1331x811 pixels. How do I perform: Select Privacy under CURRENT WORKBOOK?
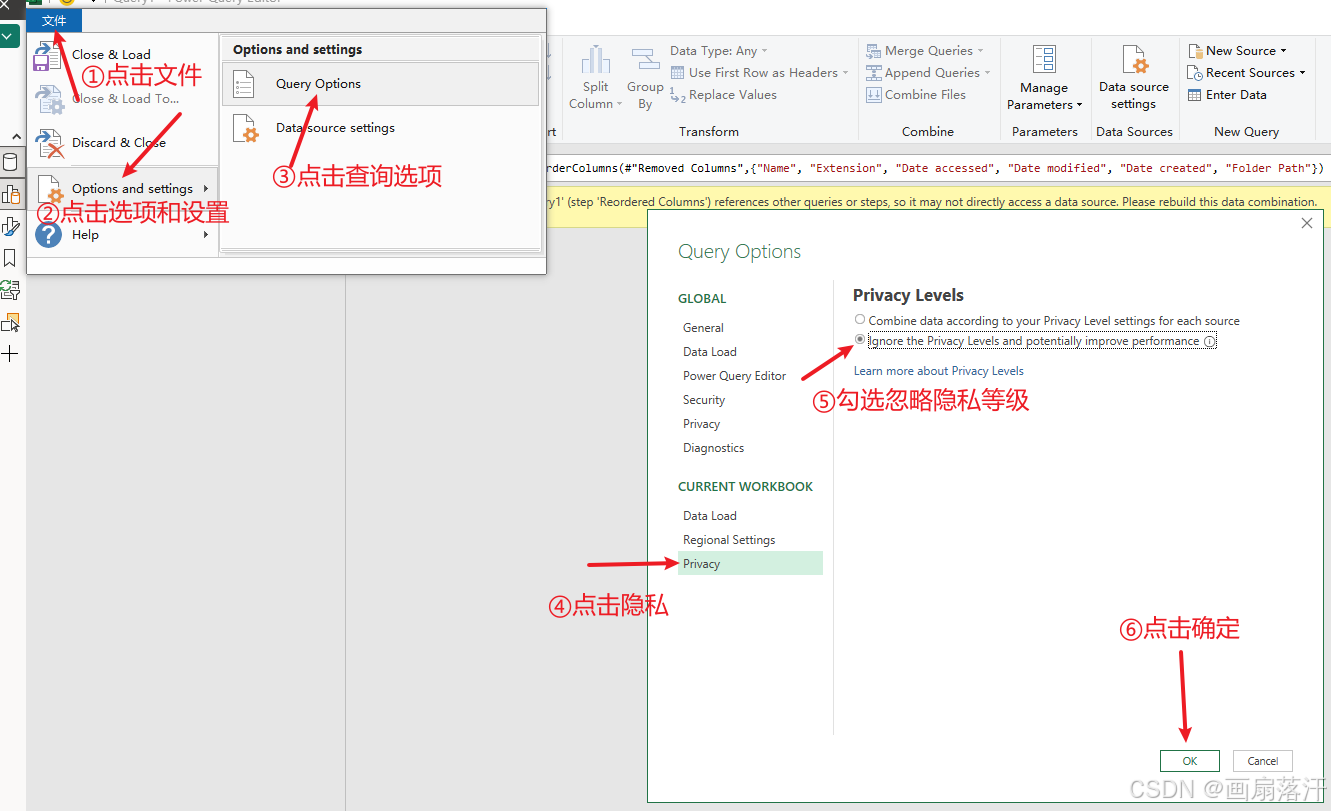click(750, 564)
